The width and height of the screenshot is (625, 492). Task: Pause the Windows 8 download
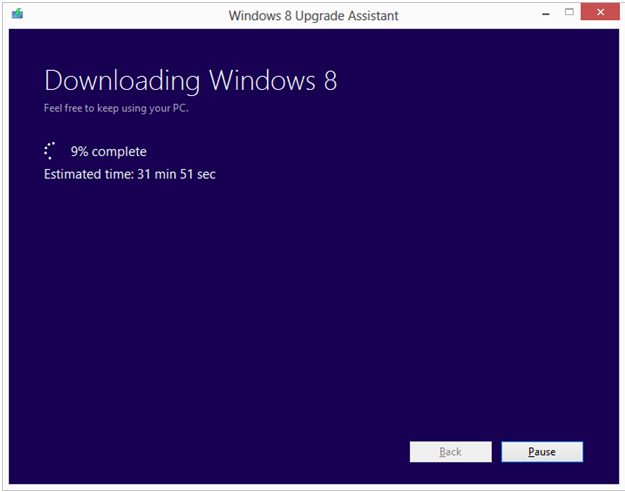541,452
